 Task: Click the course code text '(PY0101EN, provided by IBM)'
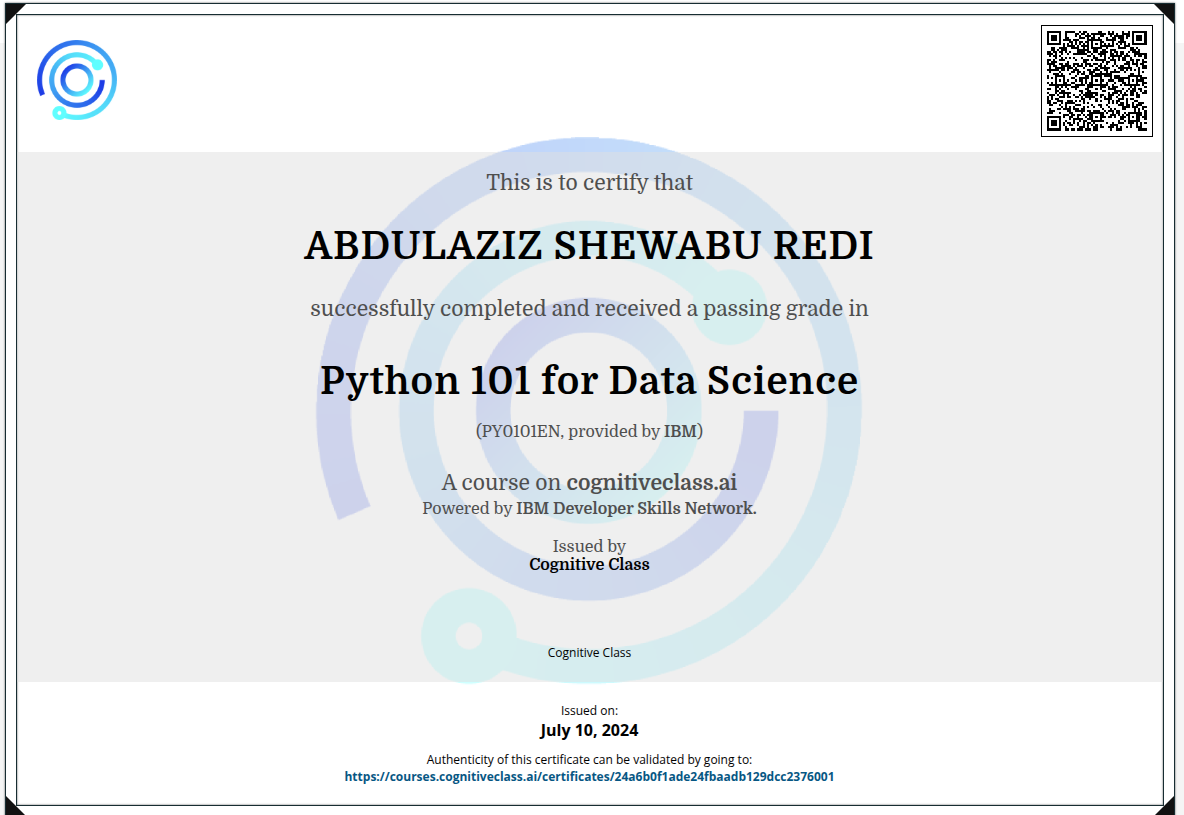coord(589,431)
